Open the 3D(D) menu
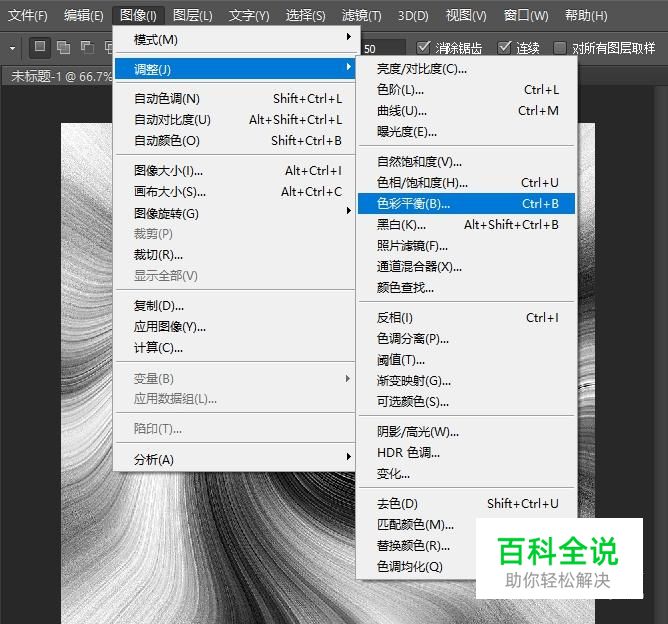Viewport: 668px width, 624px height. tap(413, 15)
